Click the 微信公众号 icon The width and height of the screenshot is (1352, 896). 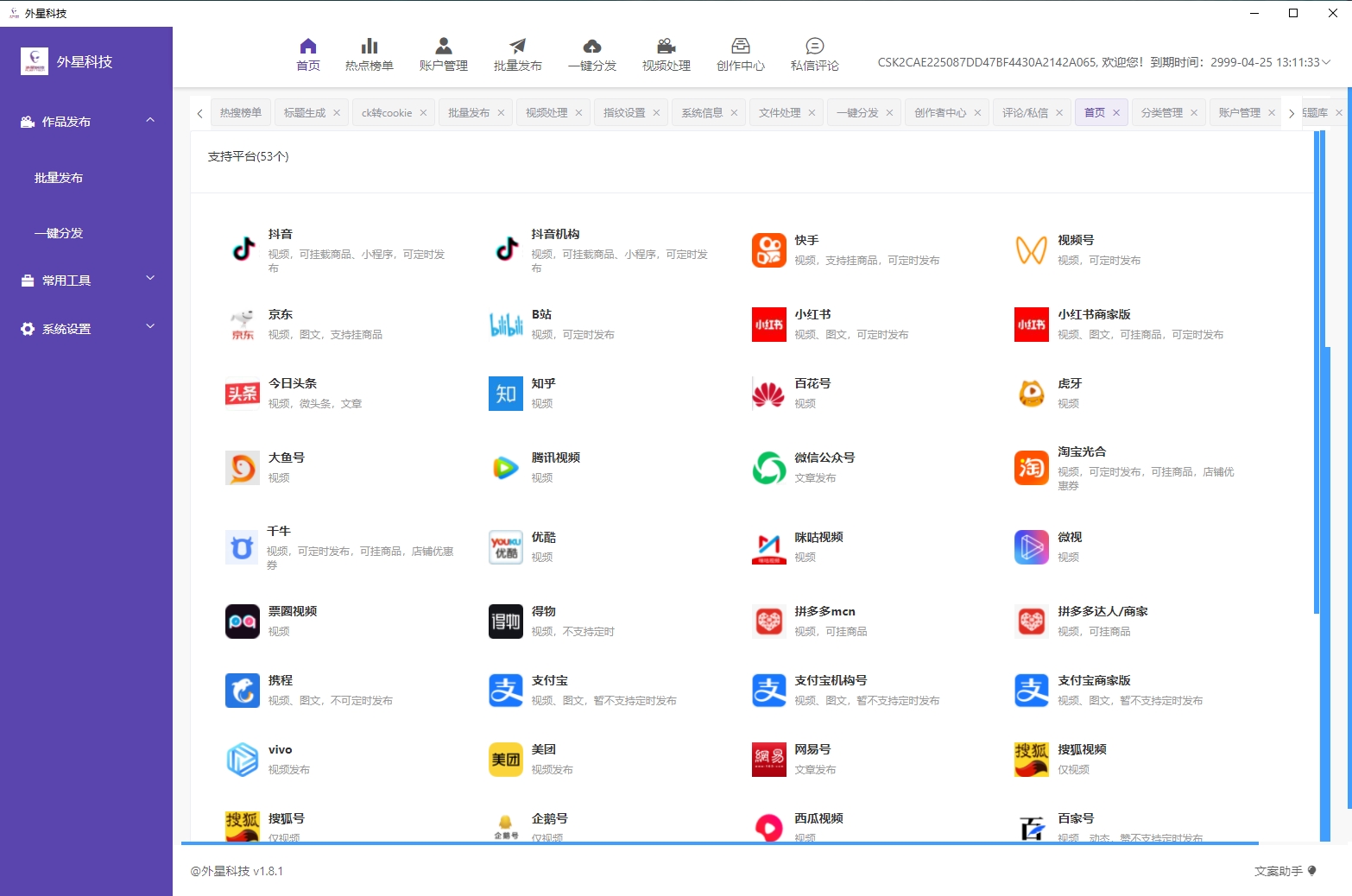tap(768, 468)
